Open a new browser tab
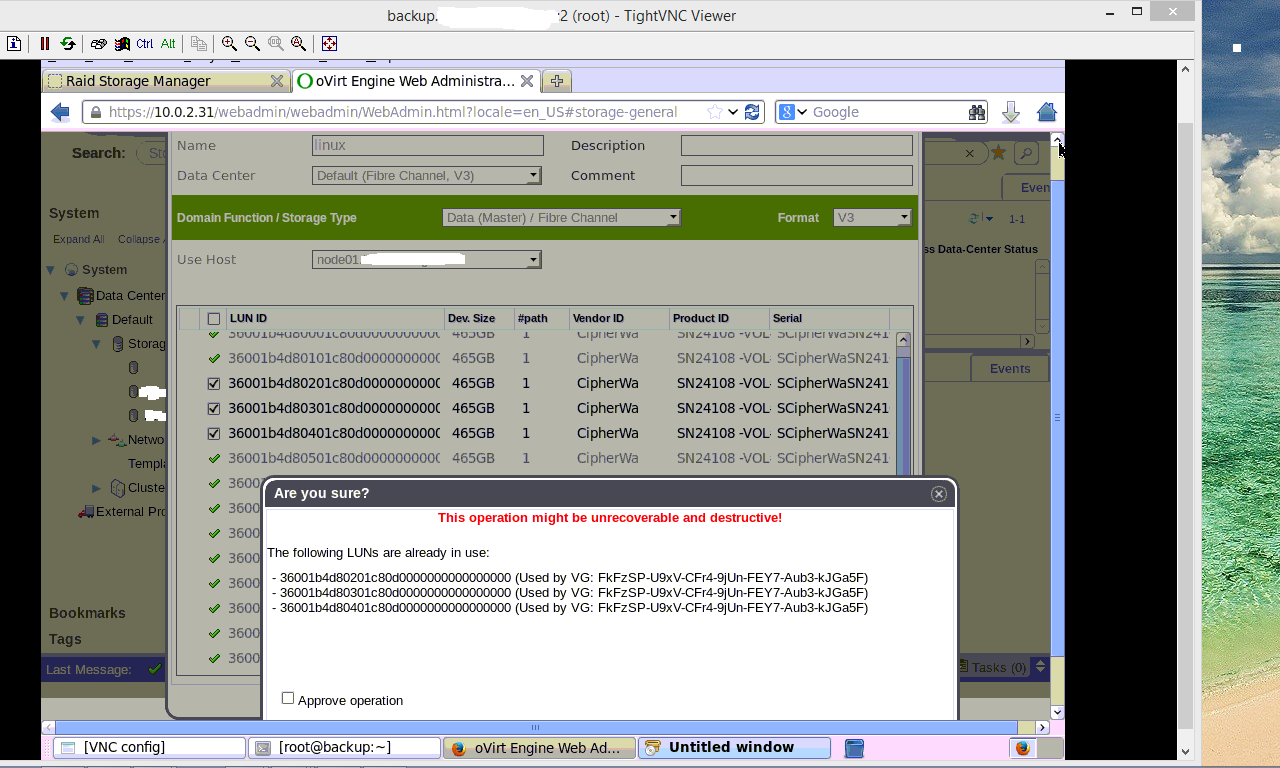Screen dimensions: 1280x768 (x=557, y=81)
